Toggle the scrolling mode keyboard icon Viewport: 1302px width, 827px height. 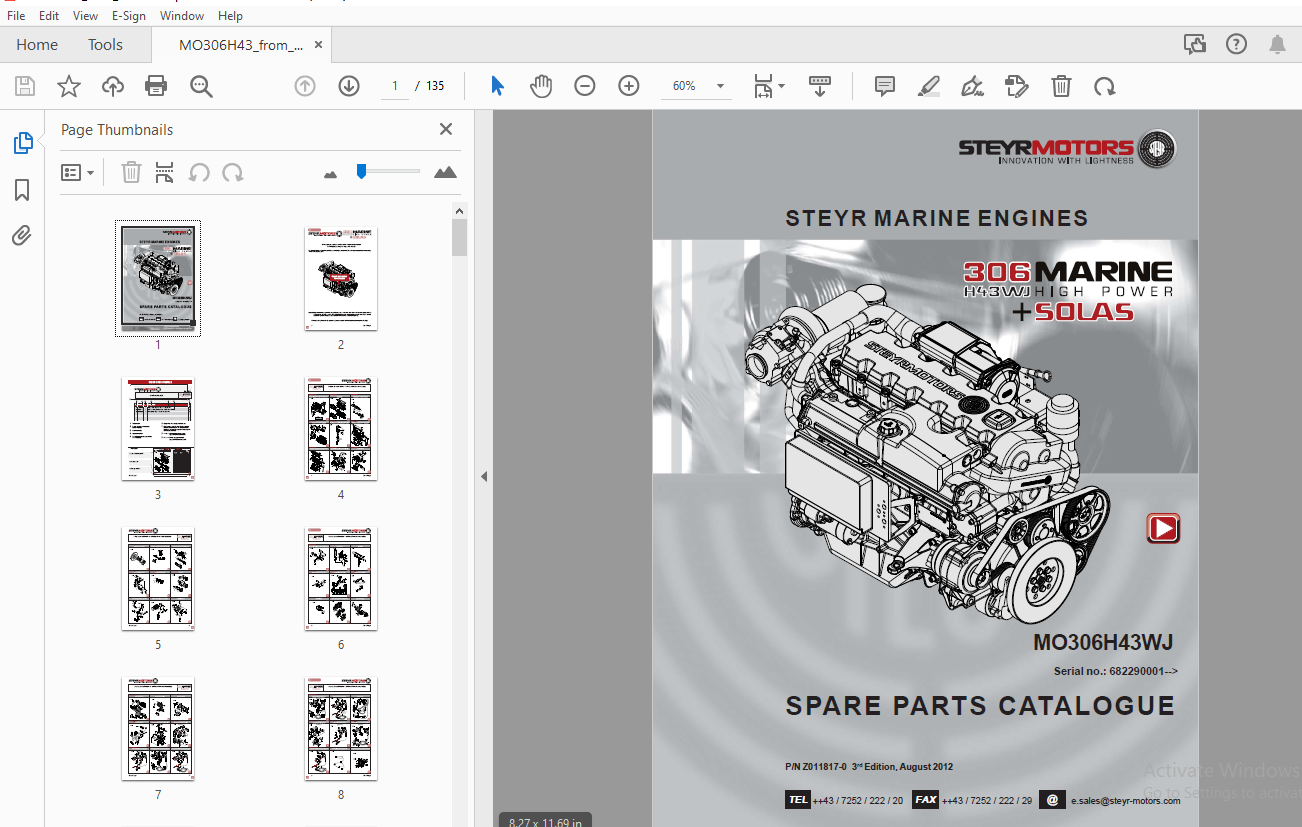820,86
